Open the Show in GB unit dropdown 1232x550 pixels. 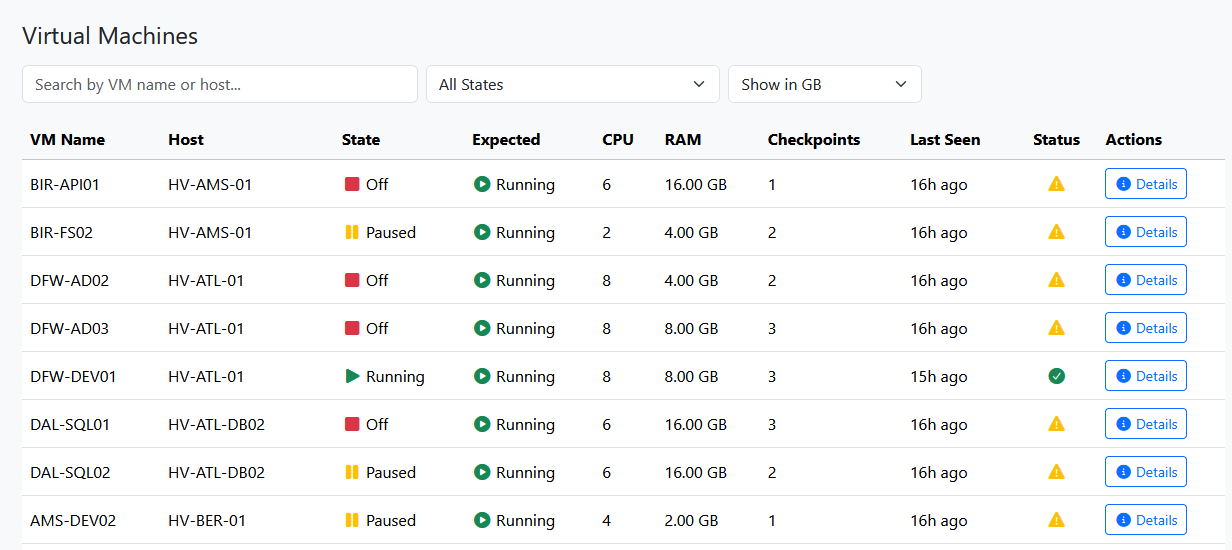click(x=824, y=84)
